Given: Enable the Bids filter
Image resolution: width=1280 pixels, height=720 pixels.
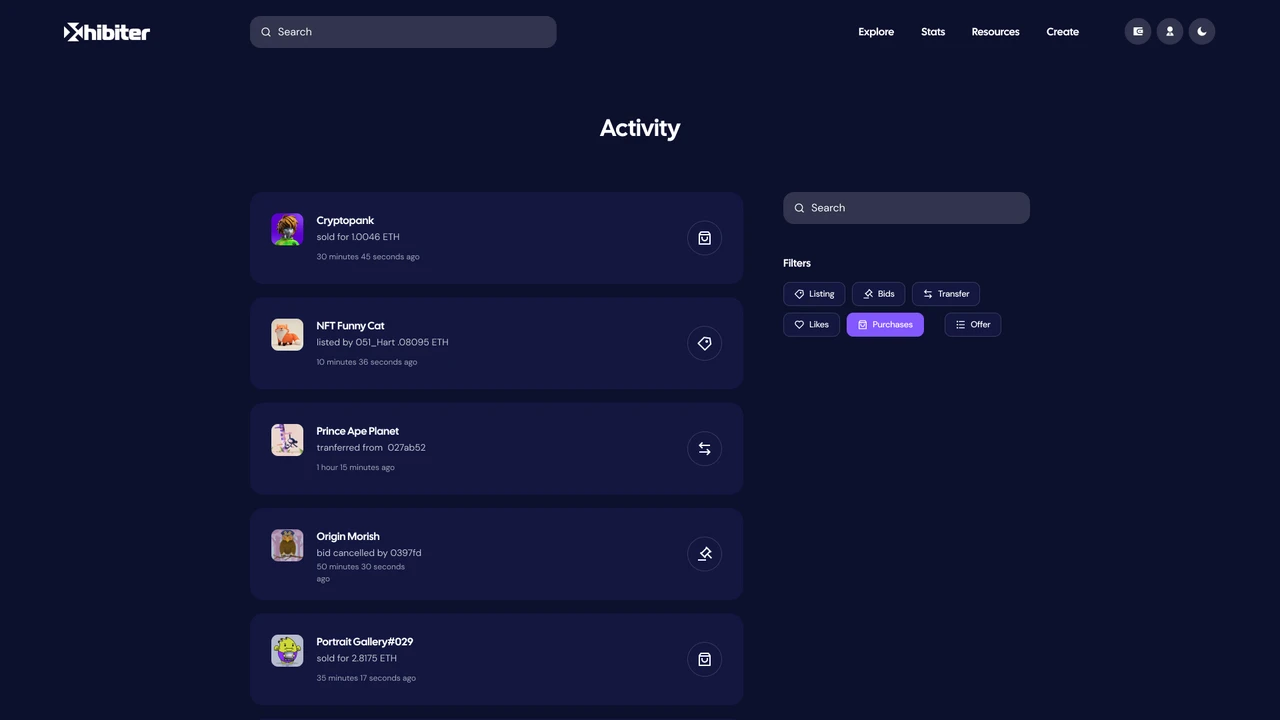Looking at the screenshot, I should [x=878, y=294].
